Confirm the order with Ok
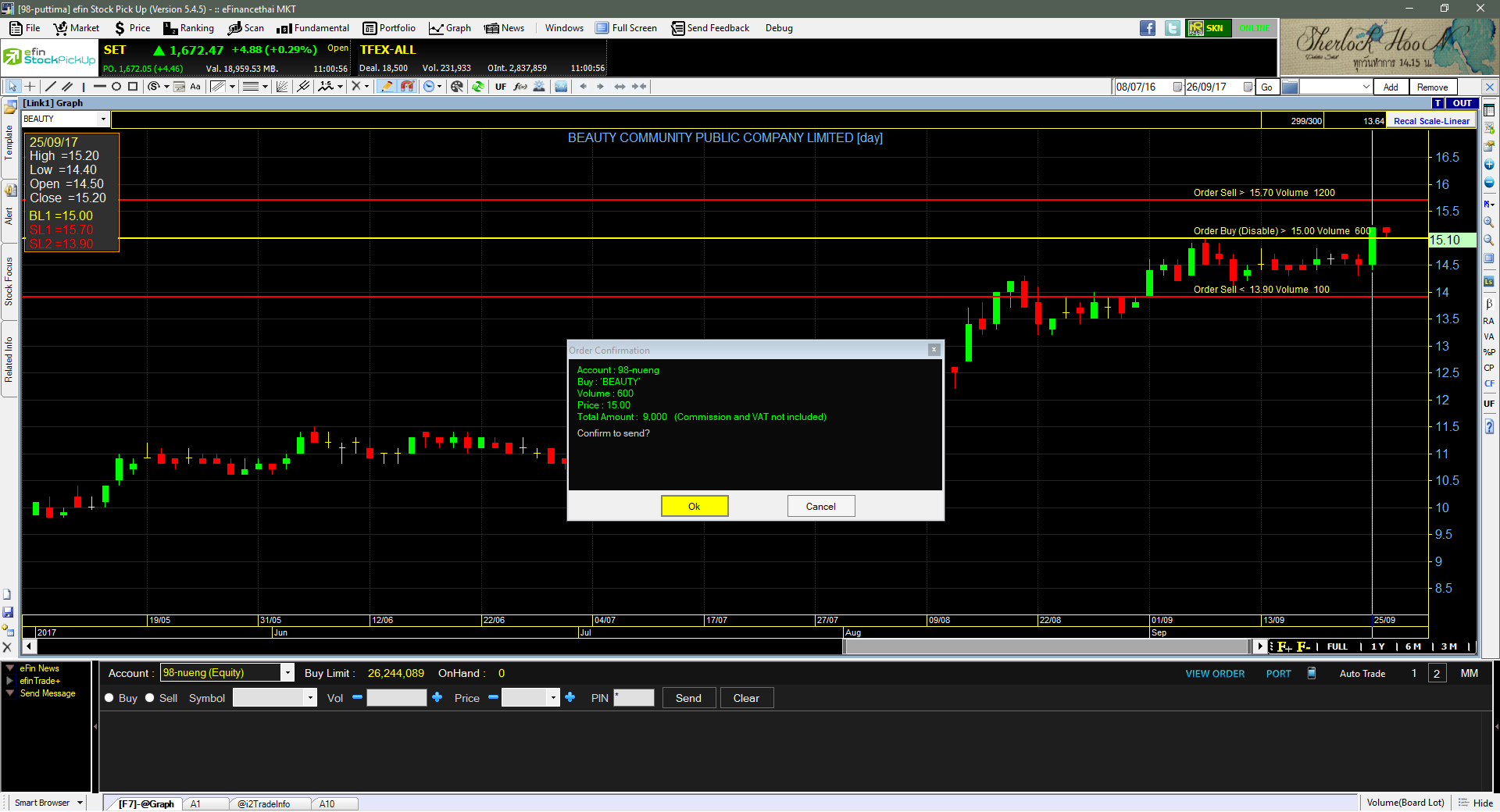Screen dimensions: 1500x812 (695, 506)
